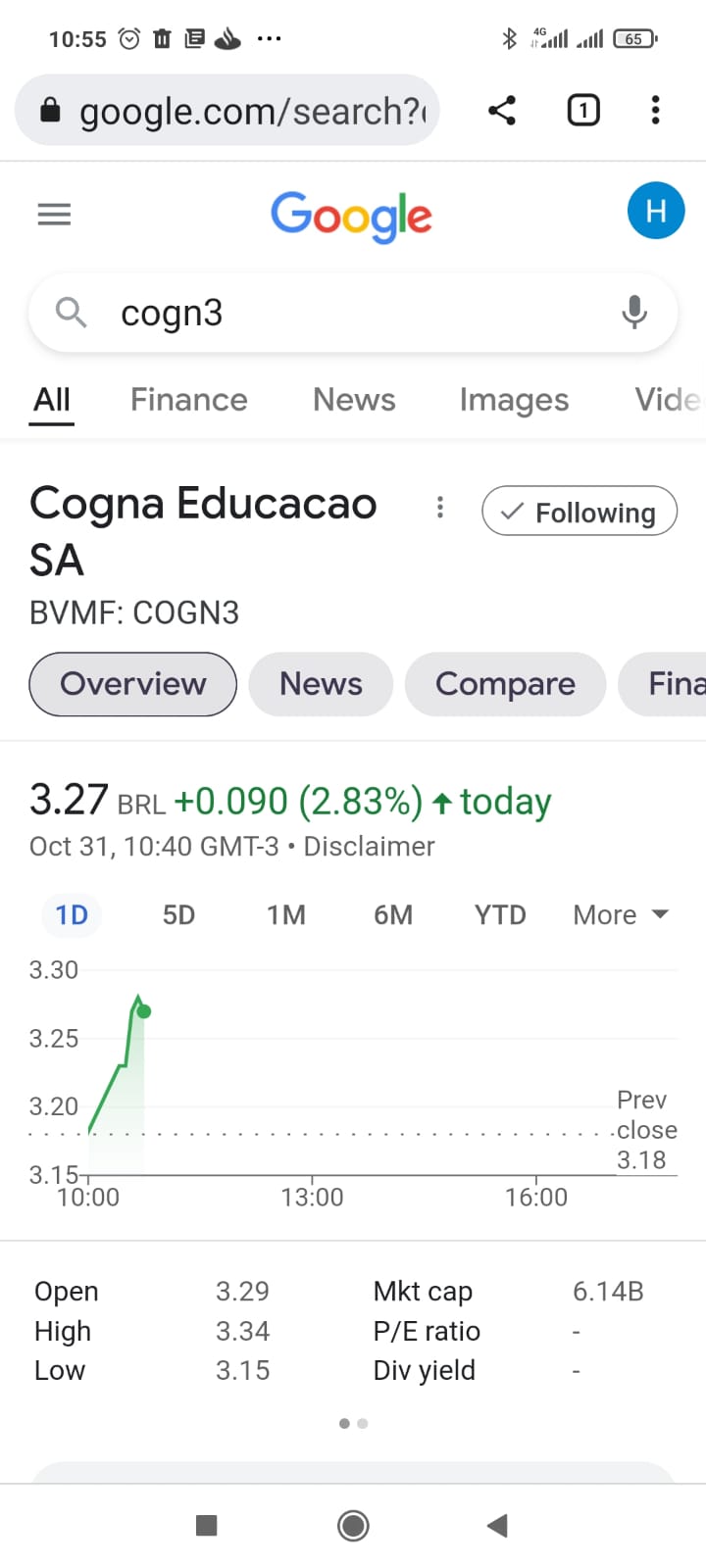Select the 1D chart range

click(72, 915)
